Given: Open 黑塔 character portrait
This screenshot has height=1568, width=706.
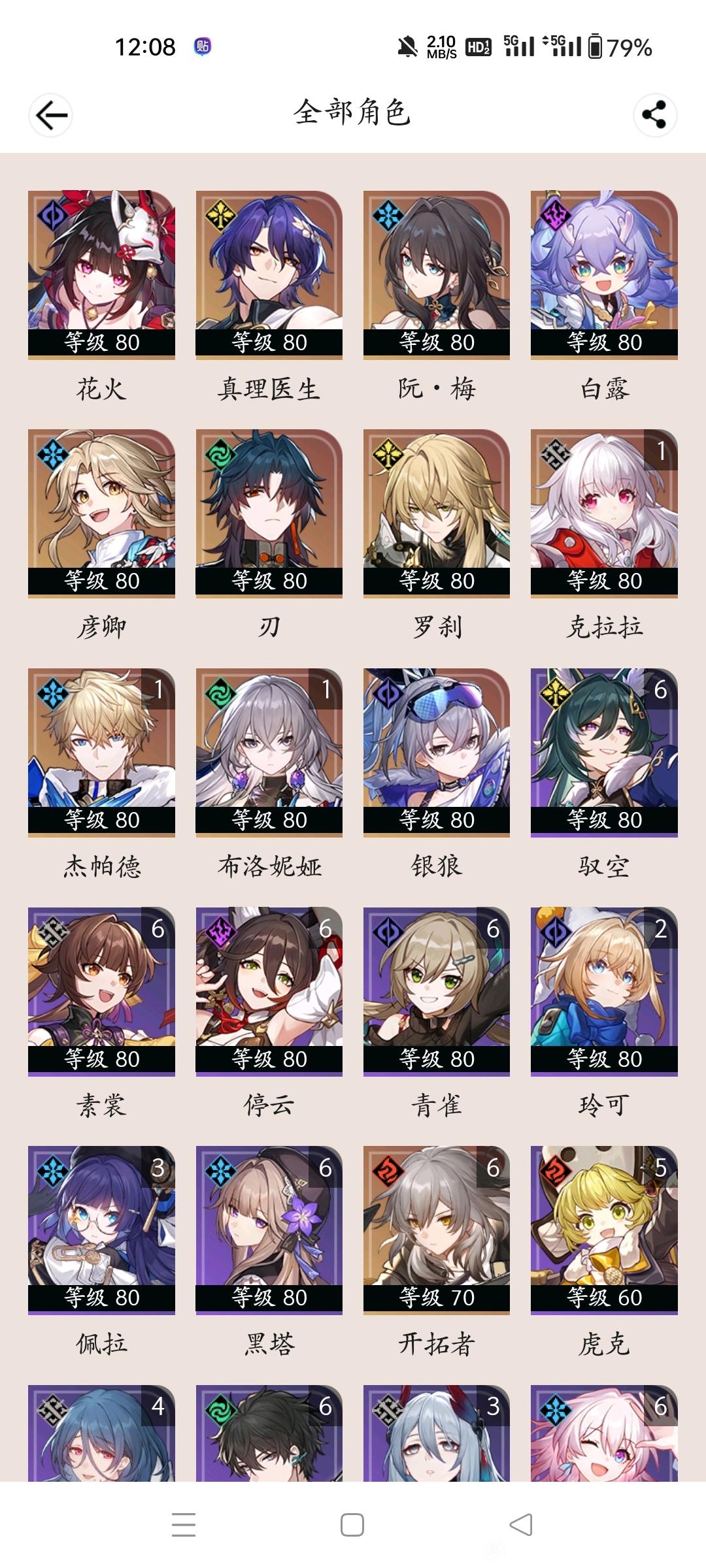Looking at the screenshot, I should 269,1230.
